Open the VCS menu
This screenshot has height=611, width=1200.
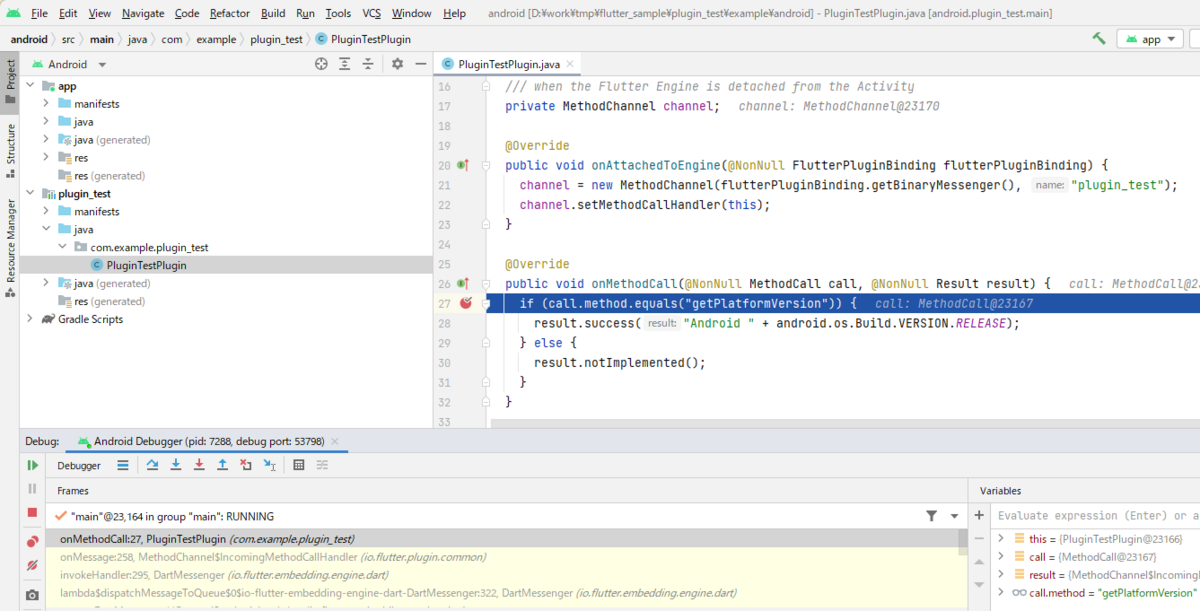[x=371, y=13]
